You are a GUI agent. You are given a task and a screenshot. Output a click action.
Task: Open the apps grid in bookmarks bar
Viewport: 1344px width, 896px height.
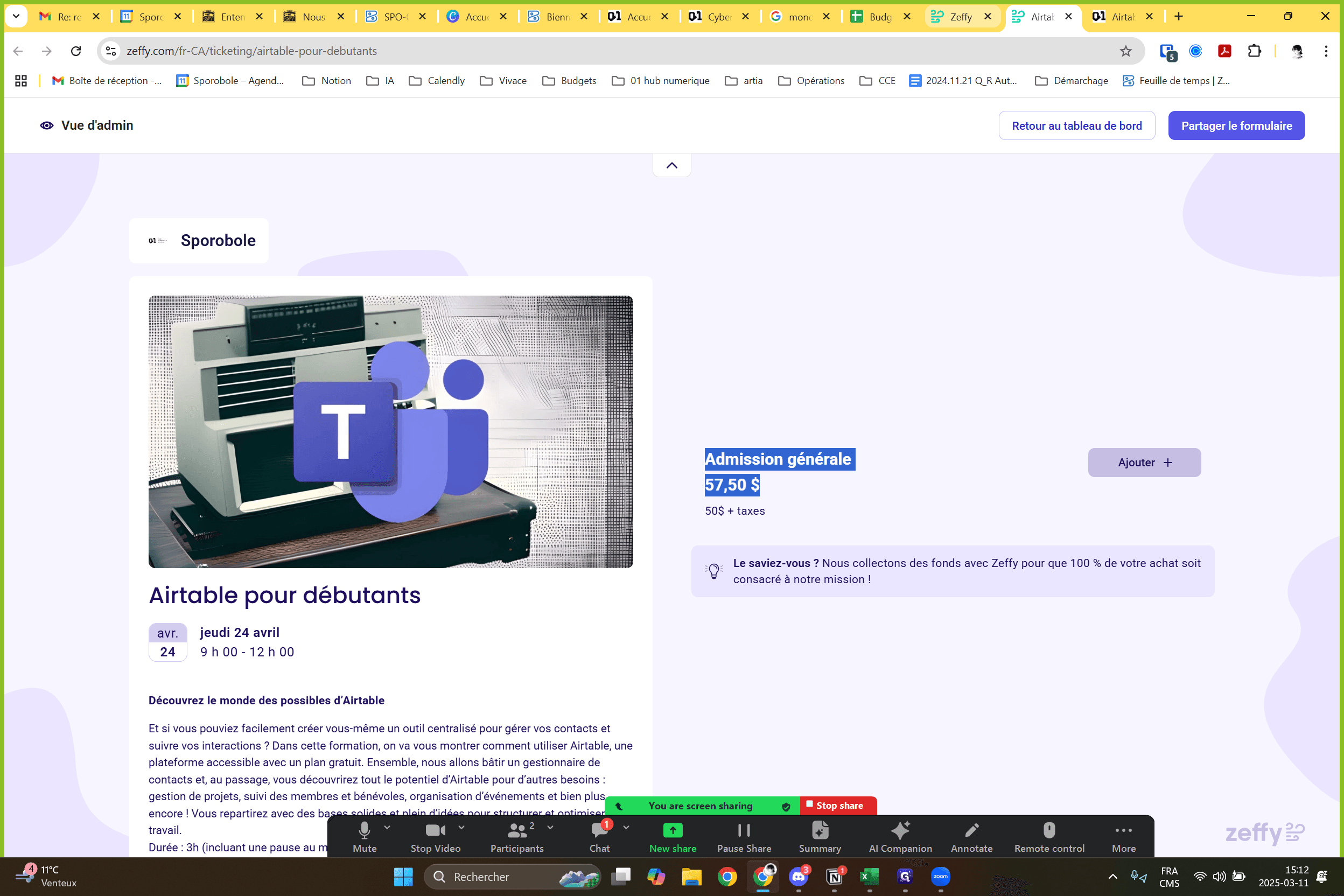tap(21, 81)
